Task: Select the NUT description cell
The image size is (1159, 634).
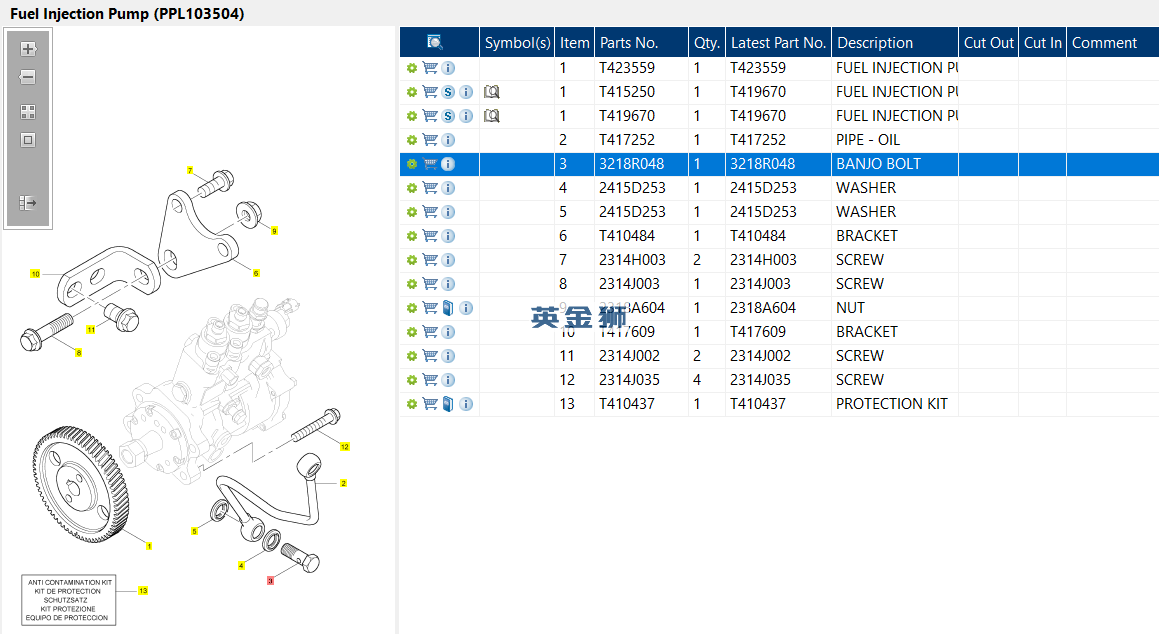Action: click(x=895, y=308)
